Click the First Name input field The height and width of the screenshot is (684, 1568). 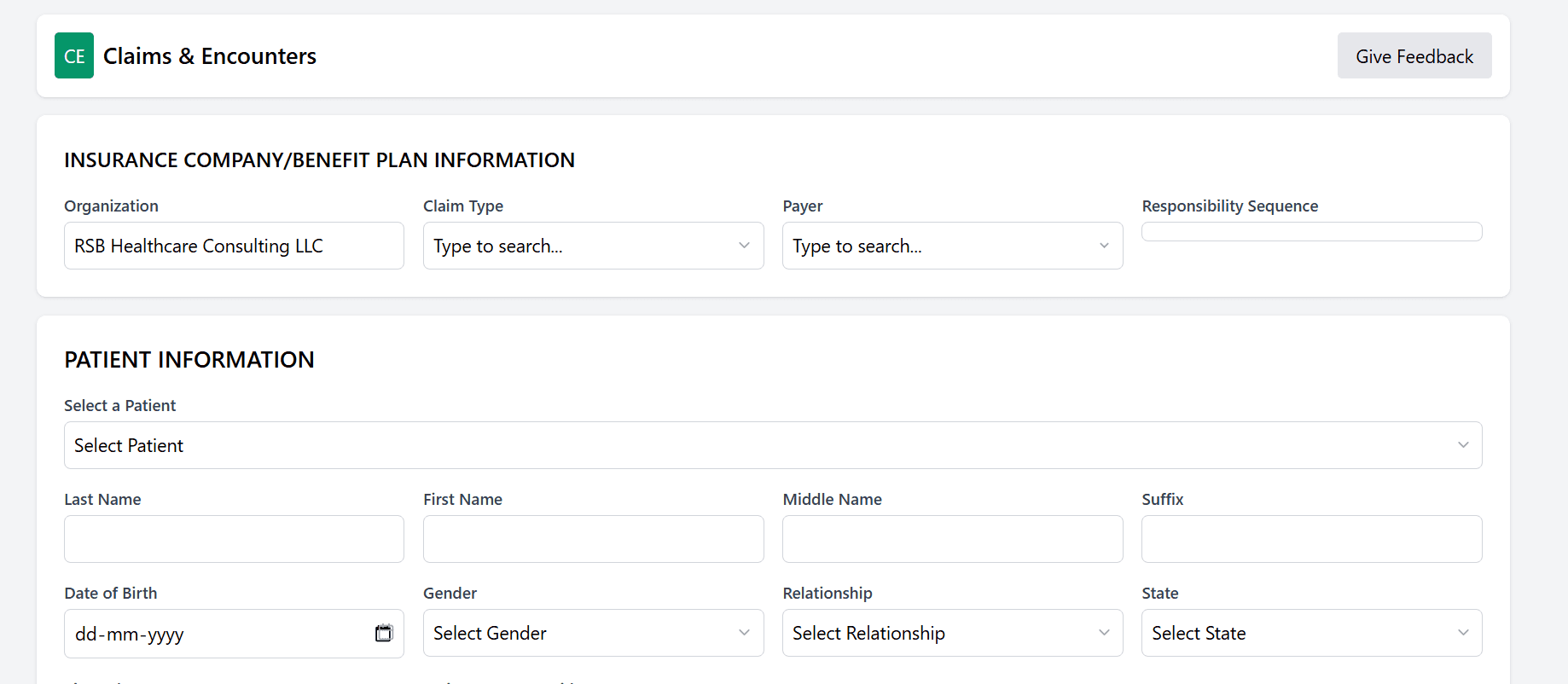point(593,539)
